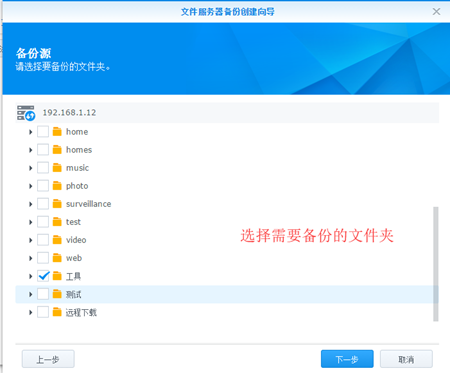Screen dimensions: 450x373
Task: Check the homes folder checkbox
Action: point(43,150)
